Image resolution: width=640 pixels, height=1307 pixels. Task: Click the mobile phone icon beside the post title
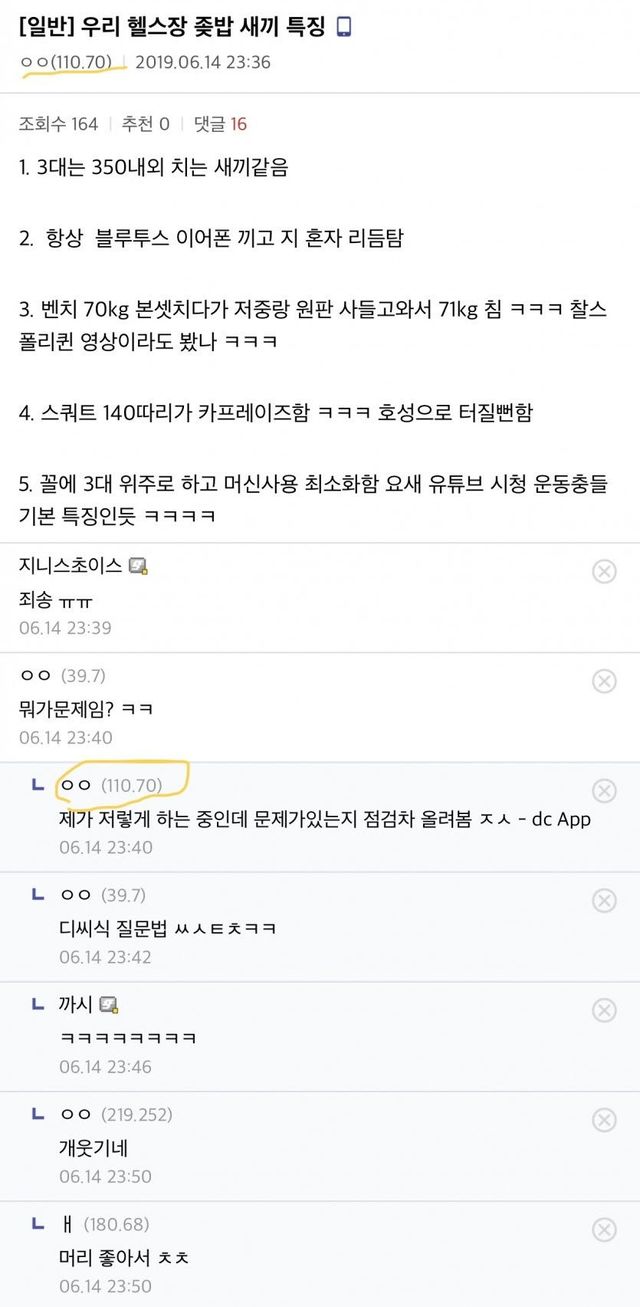(x=344, y=27)
